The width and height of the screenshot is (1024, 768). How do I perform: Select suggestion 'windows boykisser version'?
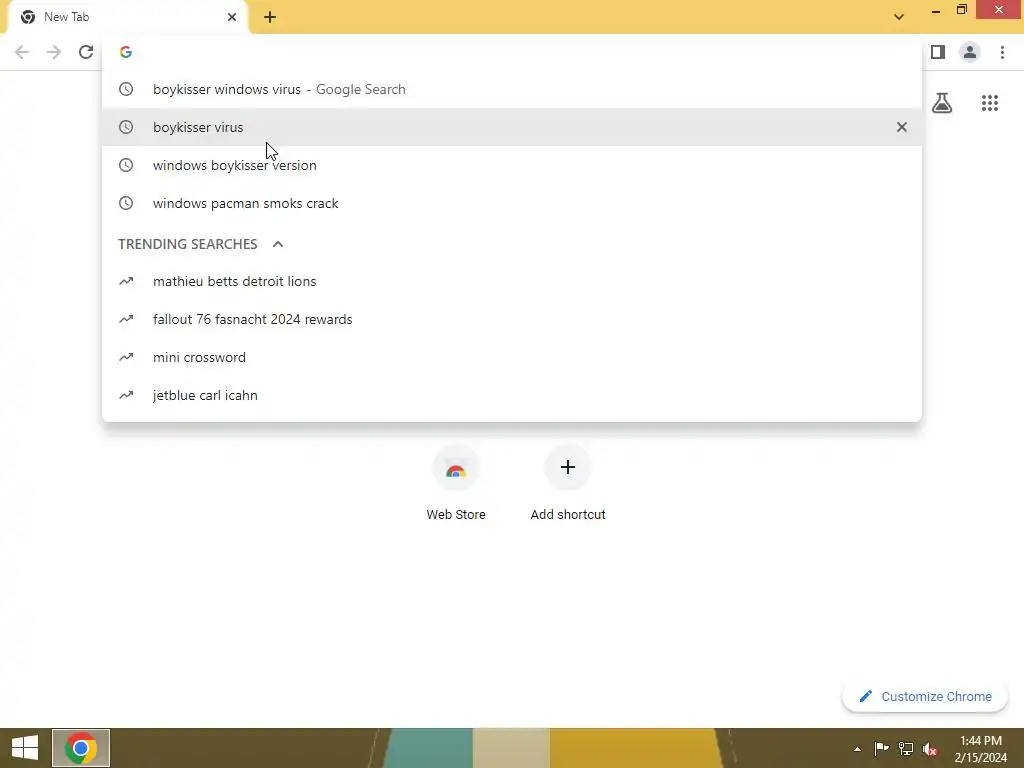tap(512, 165)
